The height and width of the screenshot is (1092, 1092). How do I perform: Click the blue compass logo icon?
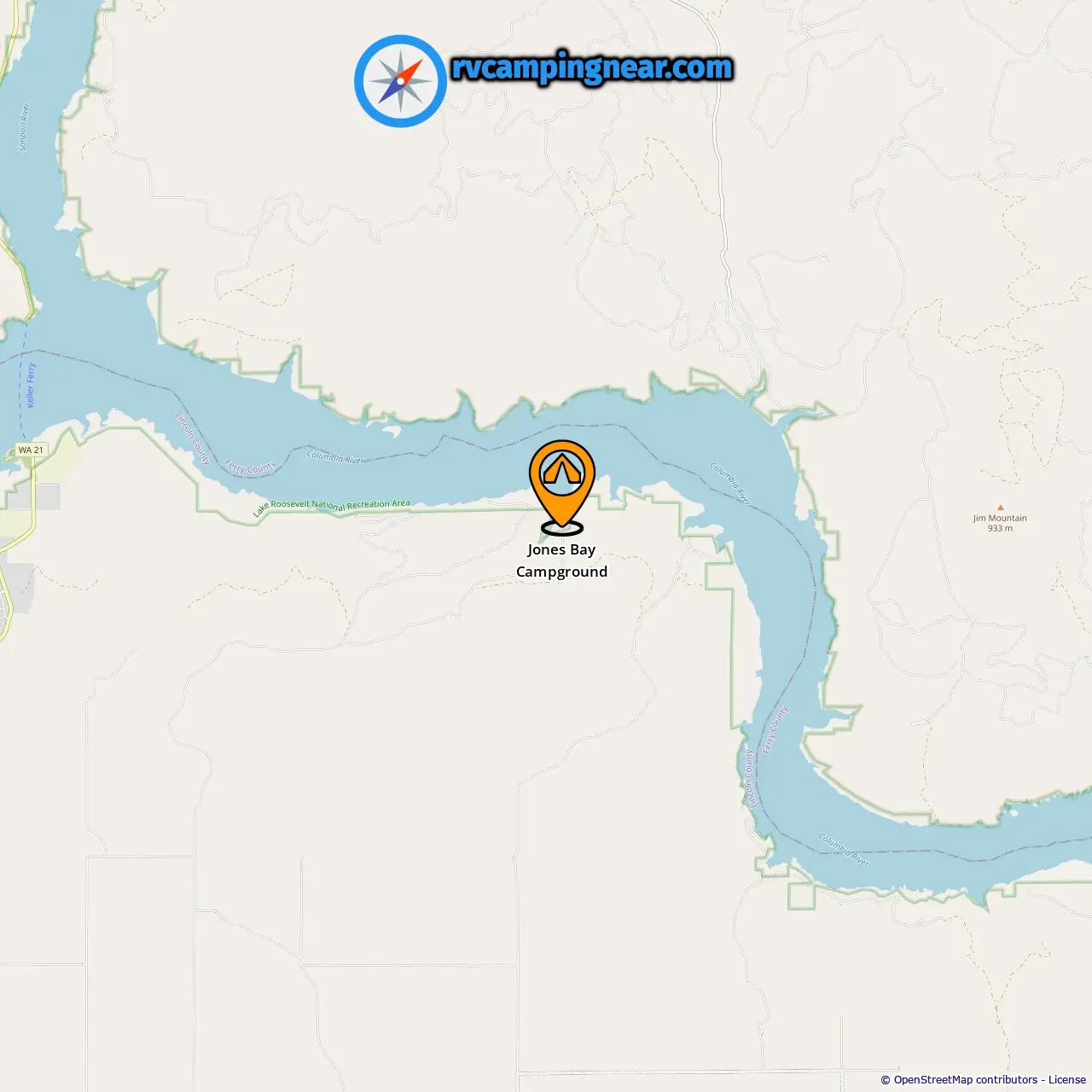(x=400, y=81)
